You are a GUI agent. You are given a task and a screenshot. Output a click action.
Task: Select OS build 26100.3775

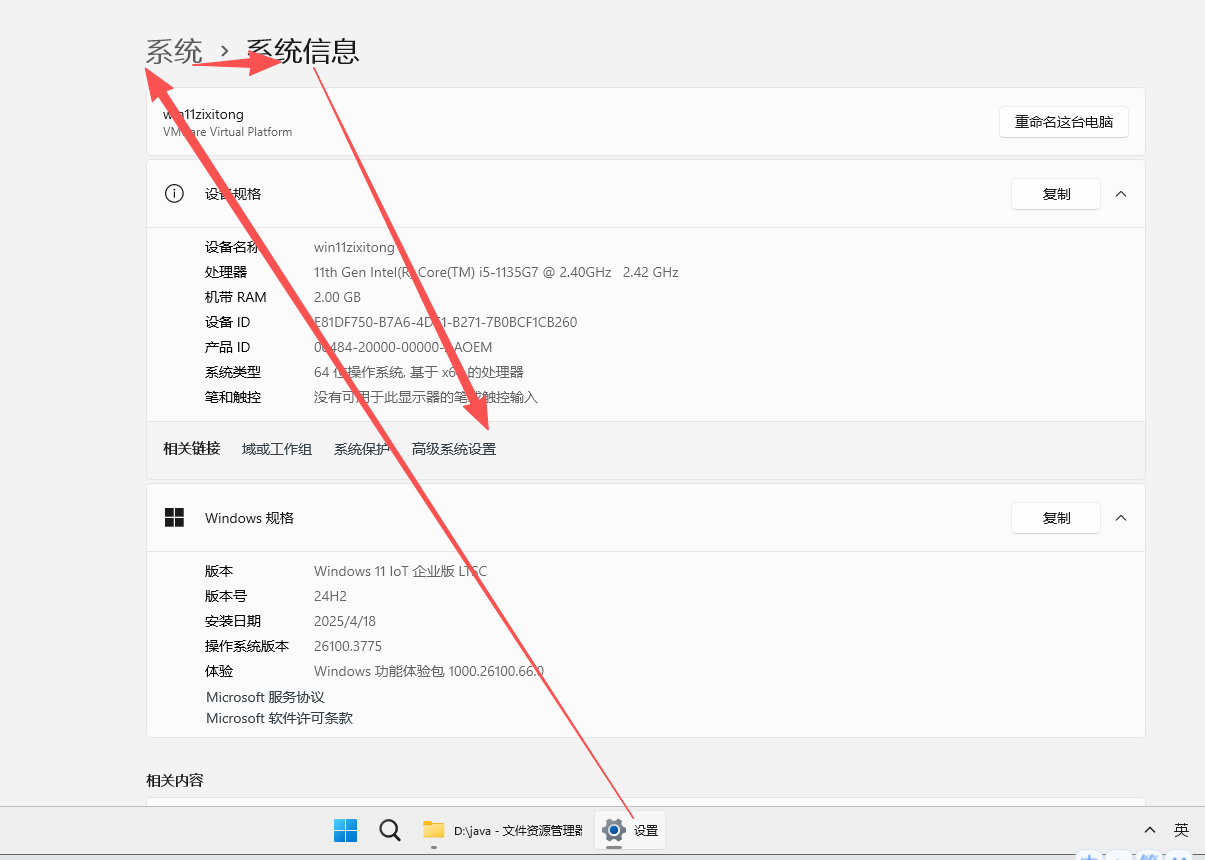coord(348,646)
